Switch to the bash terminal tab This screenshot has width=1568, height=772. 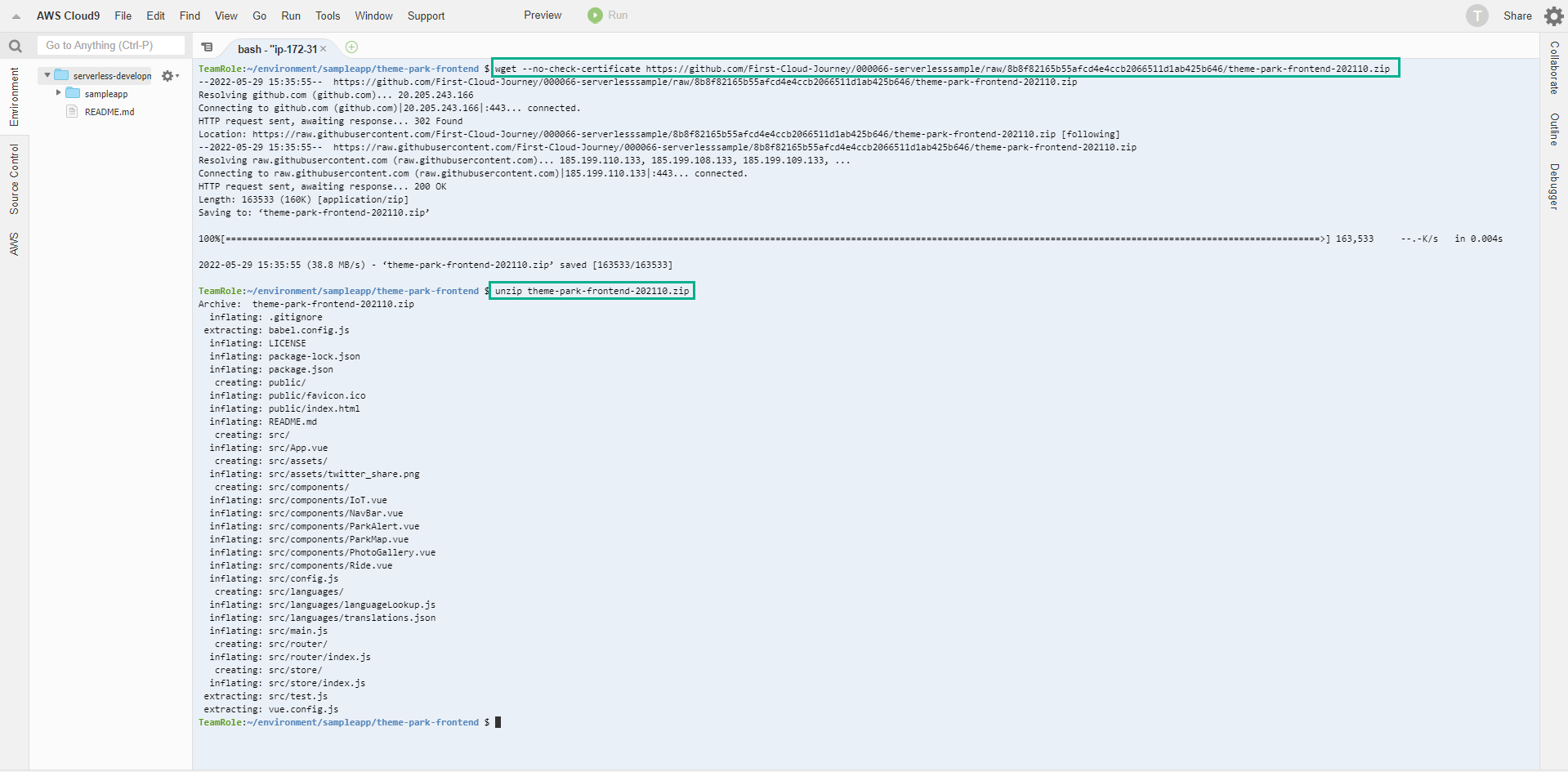point(276,49)
